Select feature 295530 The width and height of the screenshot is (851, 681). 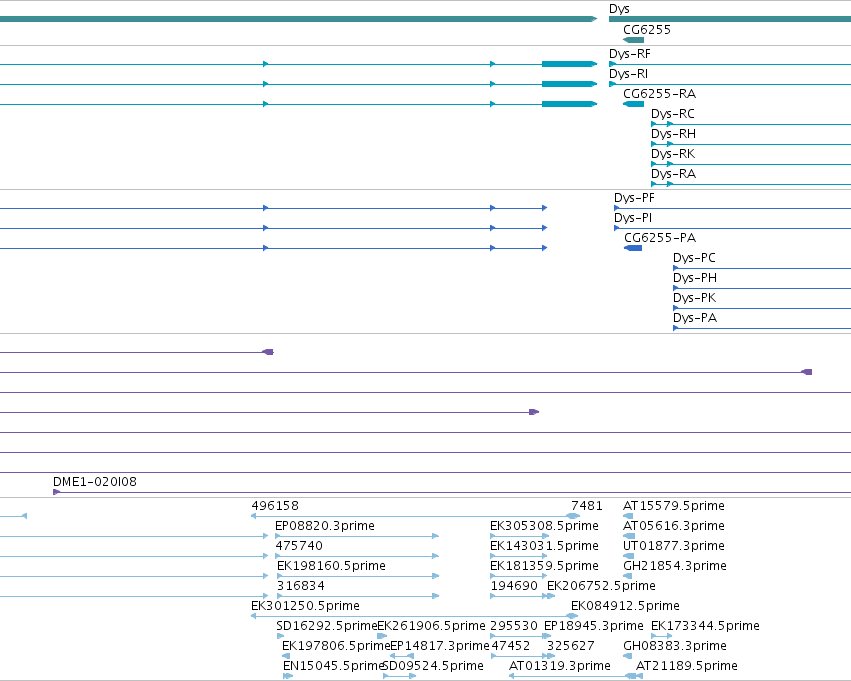click(514, 626)
